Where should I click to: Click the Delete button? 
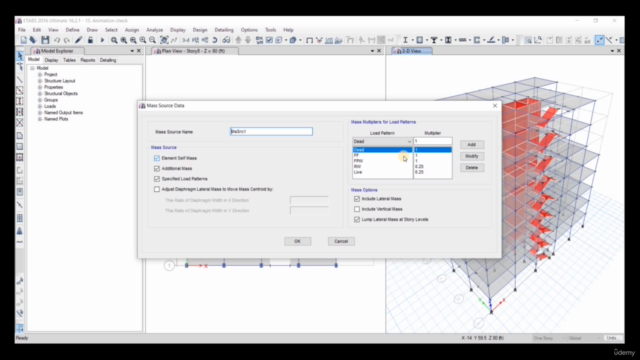(472, 168)
